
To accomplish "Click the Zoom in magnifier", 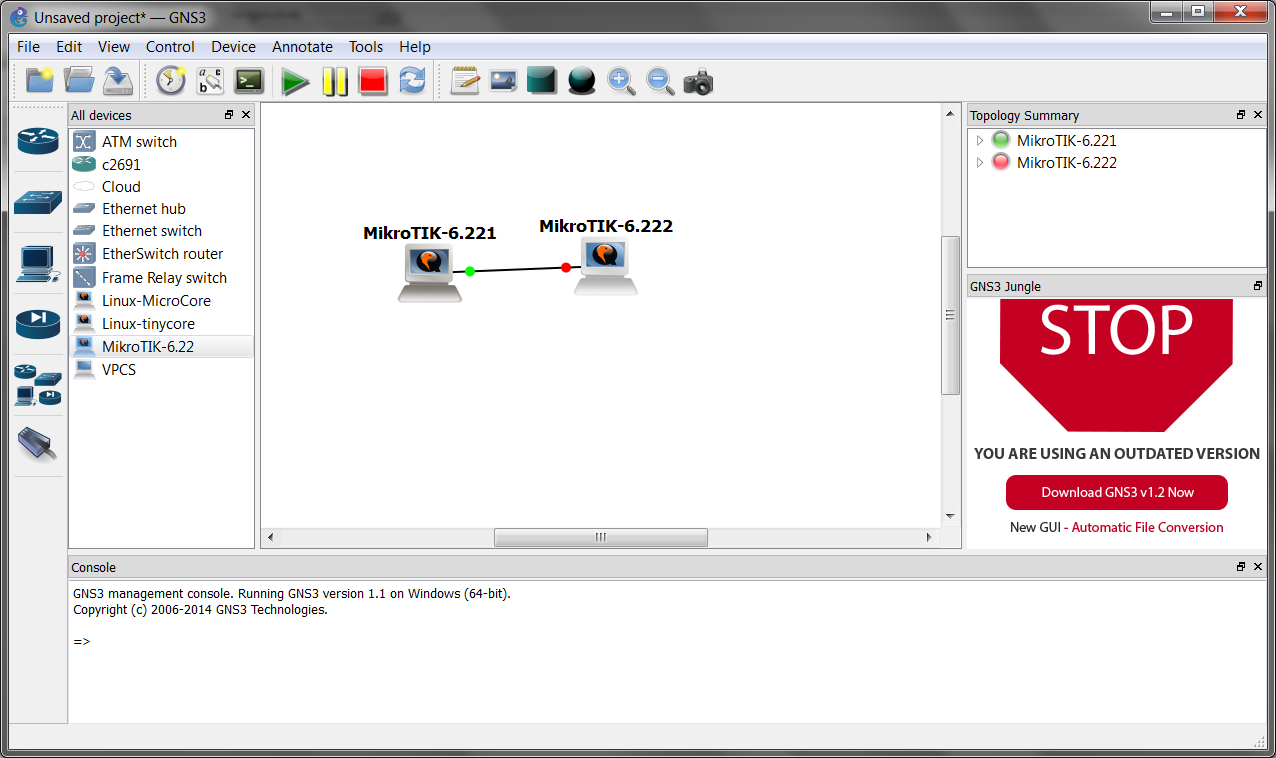I will pos(621,81).
